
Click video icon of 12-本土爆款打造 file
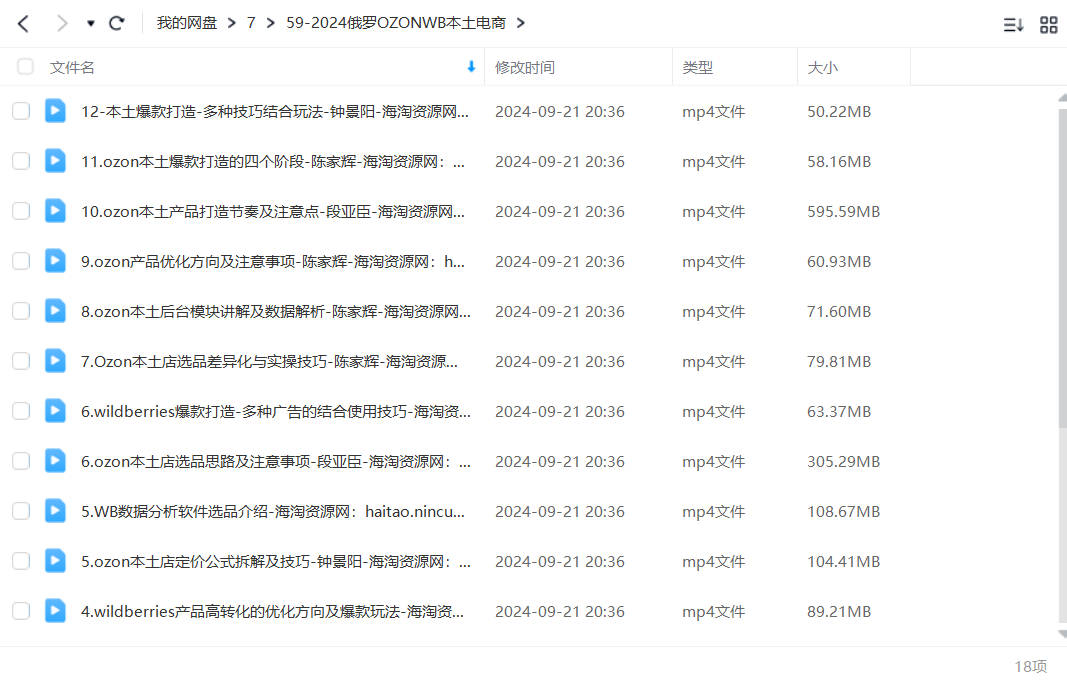tap(55, 111)
